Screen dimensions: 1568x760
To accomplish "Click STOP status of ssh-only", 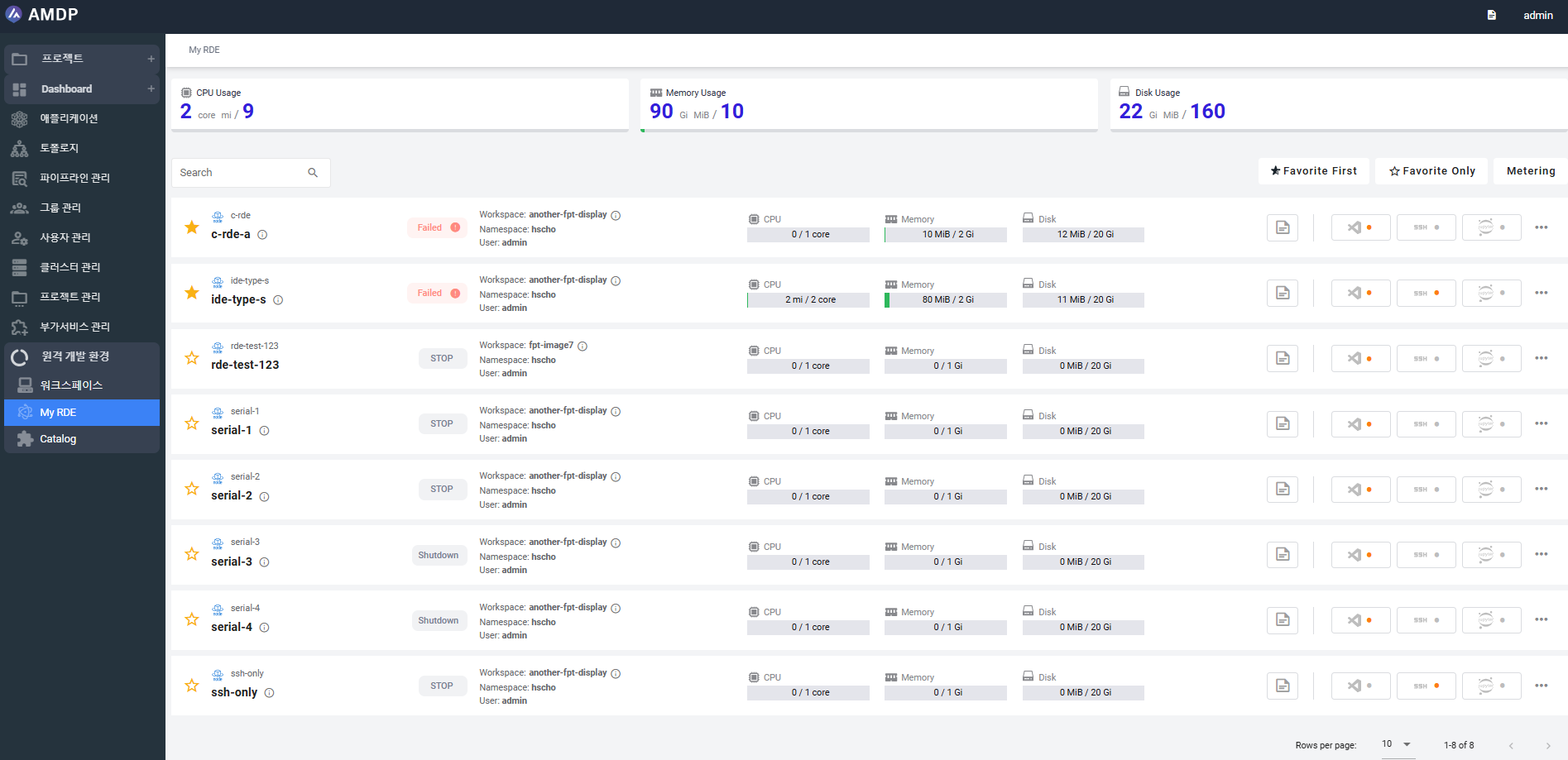I will coord(442,686).
